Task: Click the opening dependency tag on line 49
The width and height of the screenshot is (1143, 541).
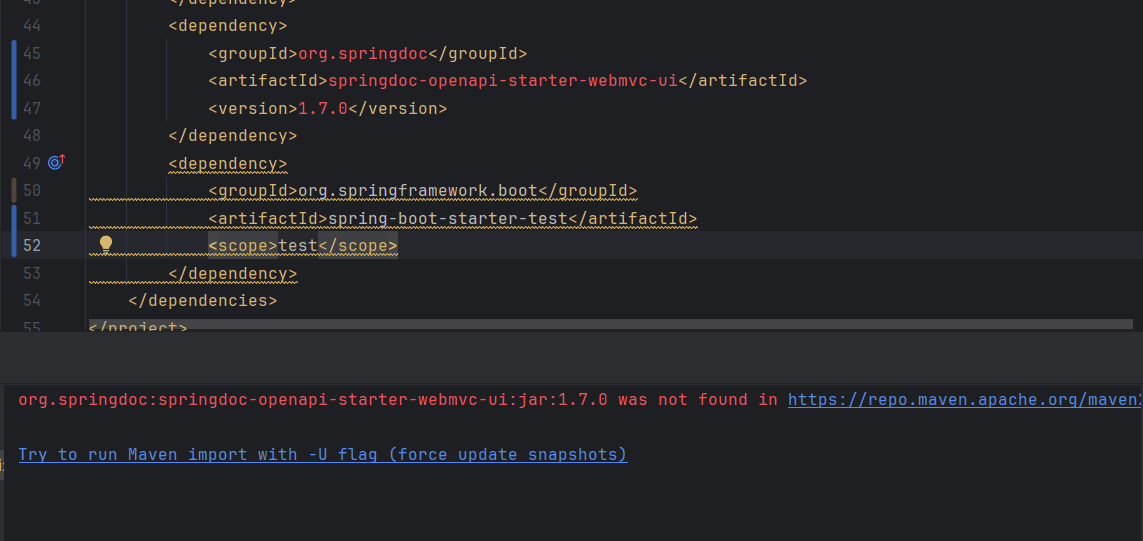Action: click(x=228, y=163)
